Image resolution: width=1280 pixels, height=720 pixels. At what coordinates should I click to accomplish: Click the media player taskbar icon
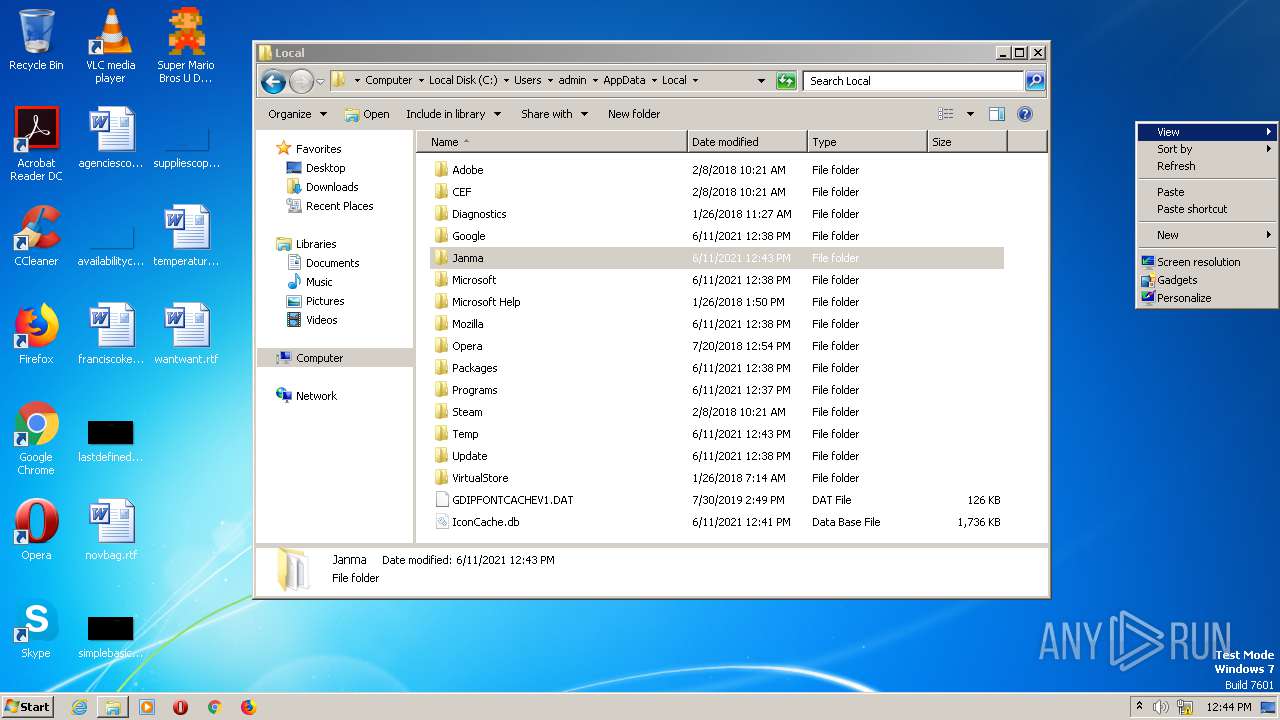(147, 707)
